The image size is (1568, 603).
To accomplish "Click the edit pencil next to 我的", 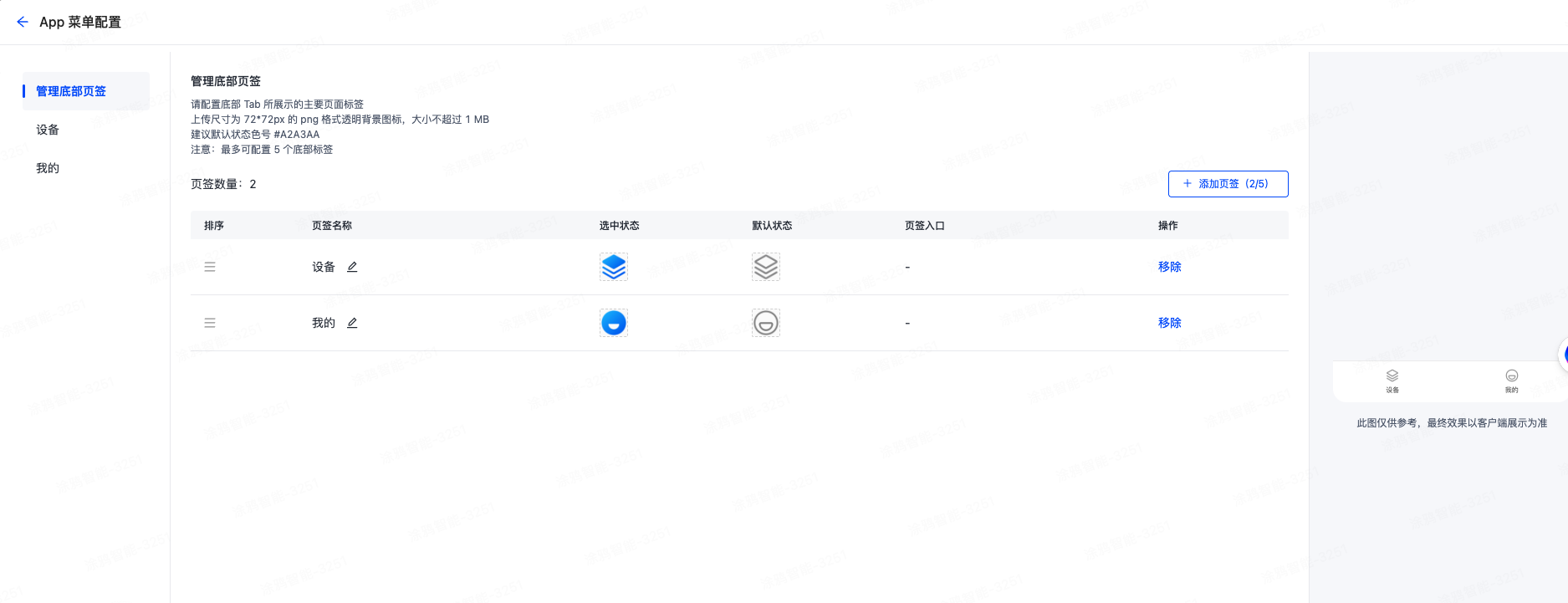I will click(352, 323).
